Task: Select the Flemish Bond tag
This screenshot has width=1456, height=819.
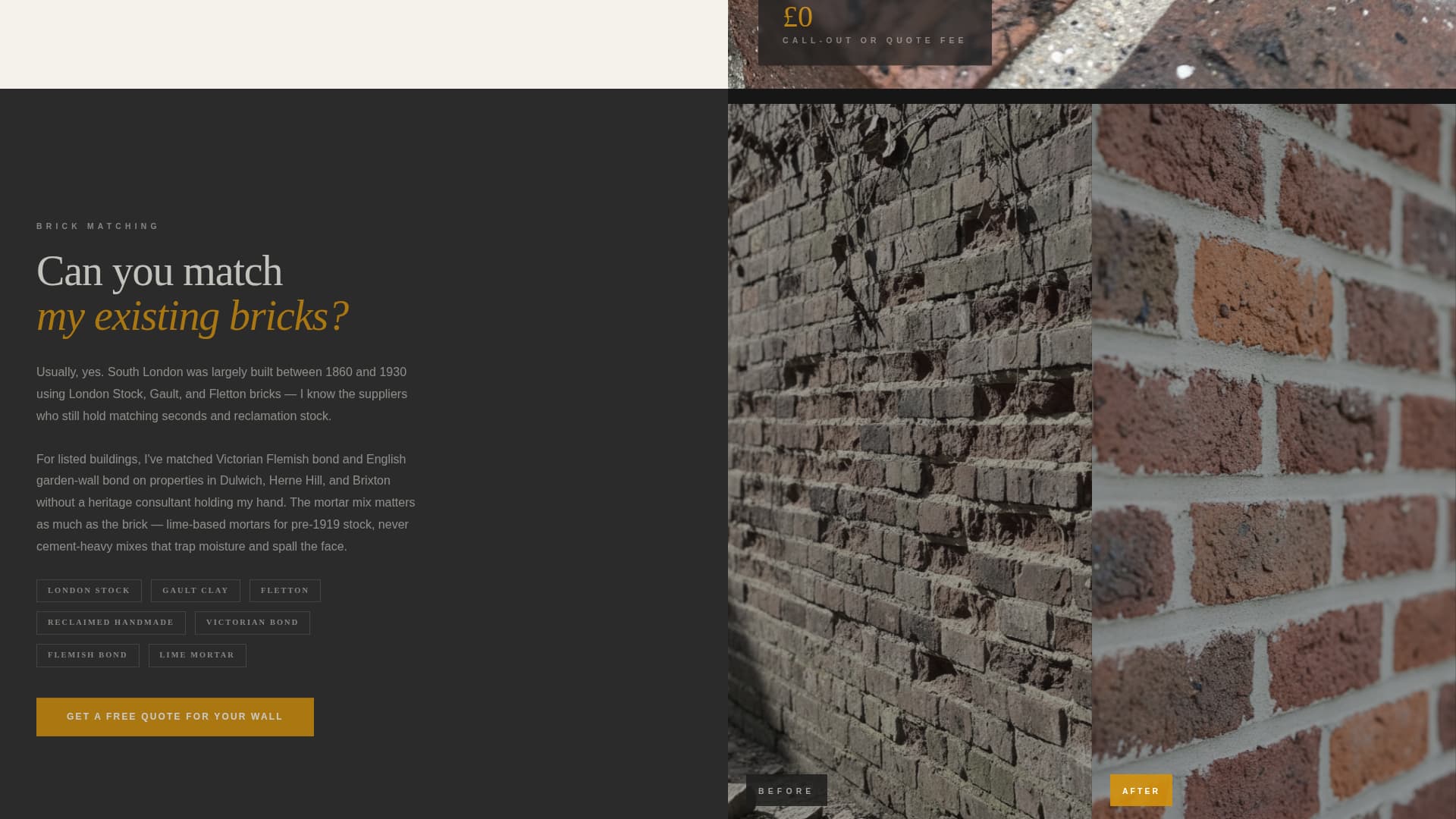Action: (x=88, y=655)
